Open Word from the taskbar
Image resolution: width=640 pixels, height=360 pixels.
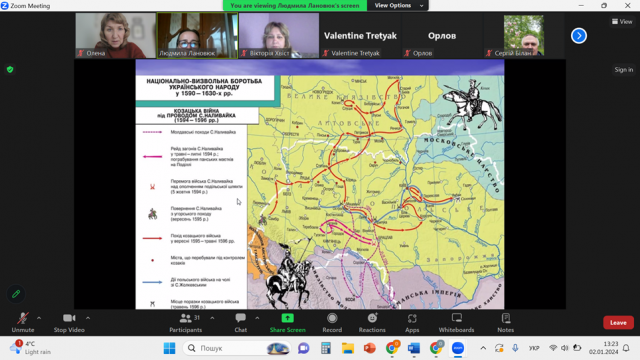click(x=414, y=348)
